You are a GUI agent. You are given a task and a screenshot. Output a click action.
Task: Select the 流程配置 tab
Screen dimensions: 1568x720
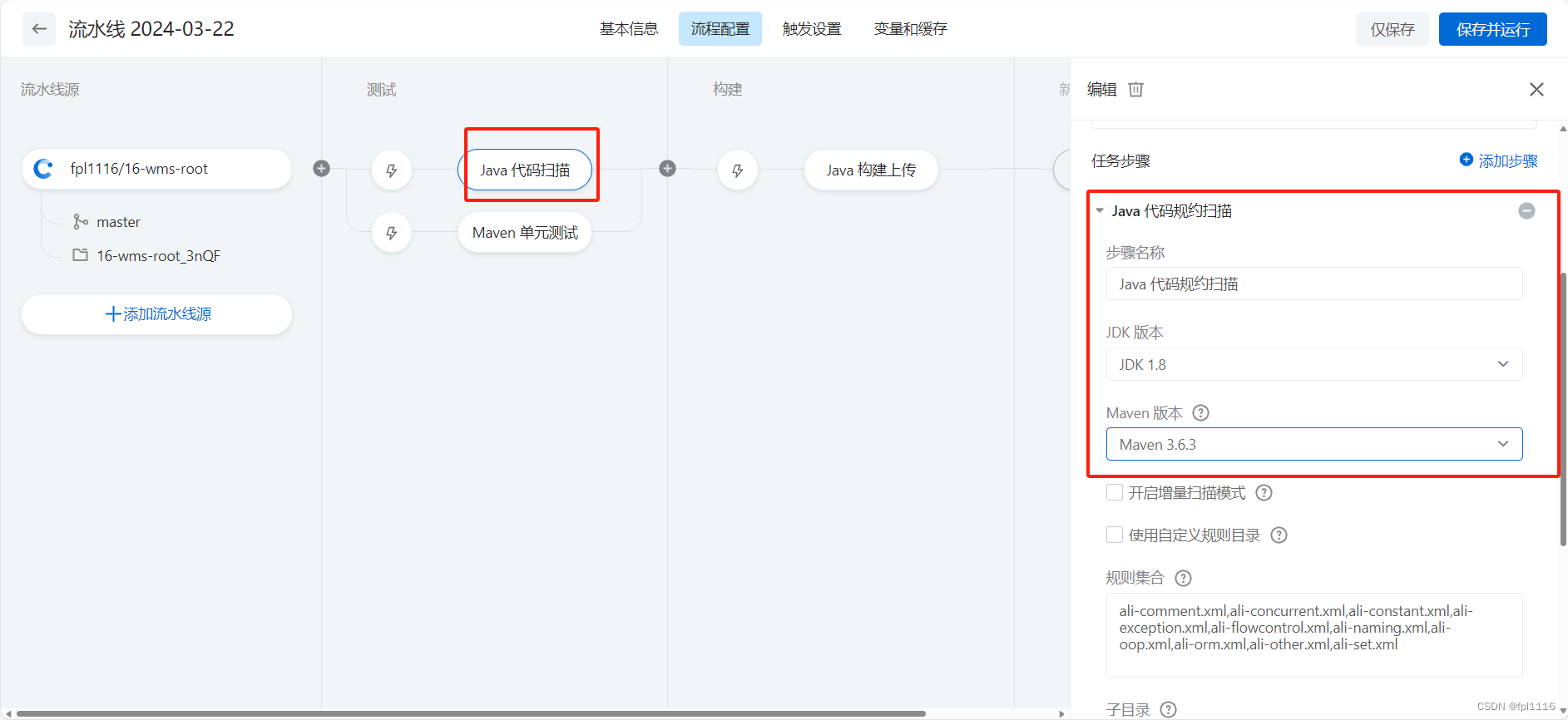720,29
